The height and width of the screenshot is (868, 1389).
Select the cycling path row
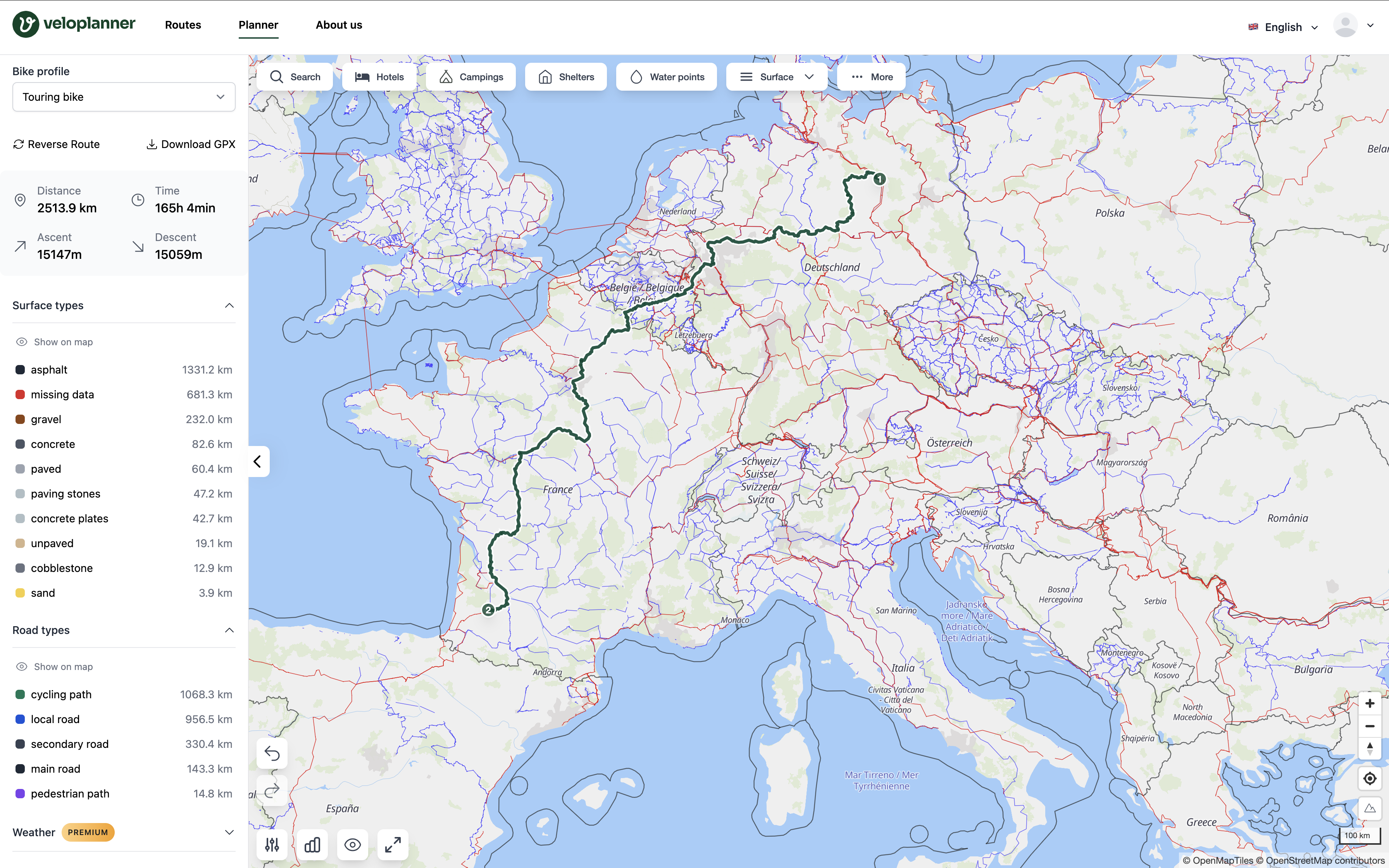click(x=124, y=695)
